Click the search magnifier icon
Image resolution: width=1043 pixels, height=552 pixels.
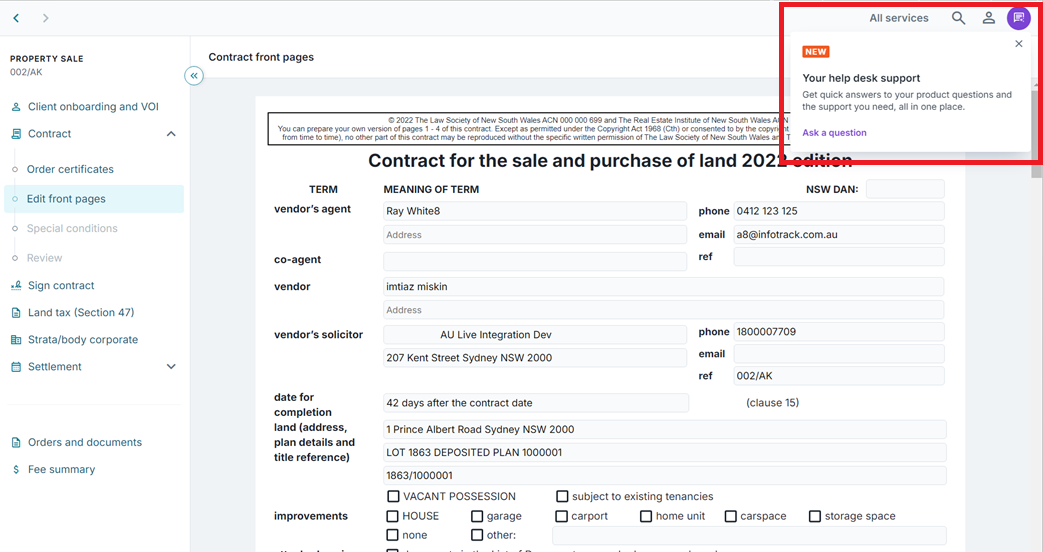click(x=958, y=18)
